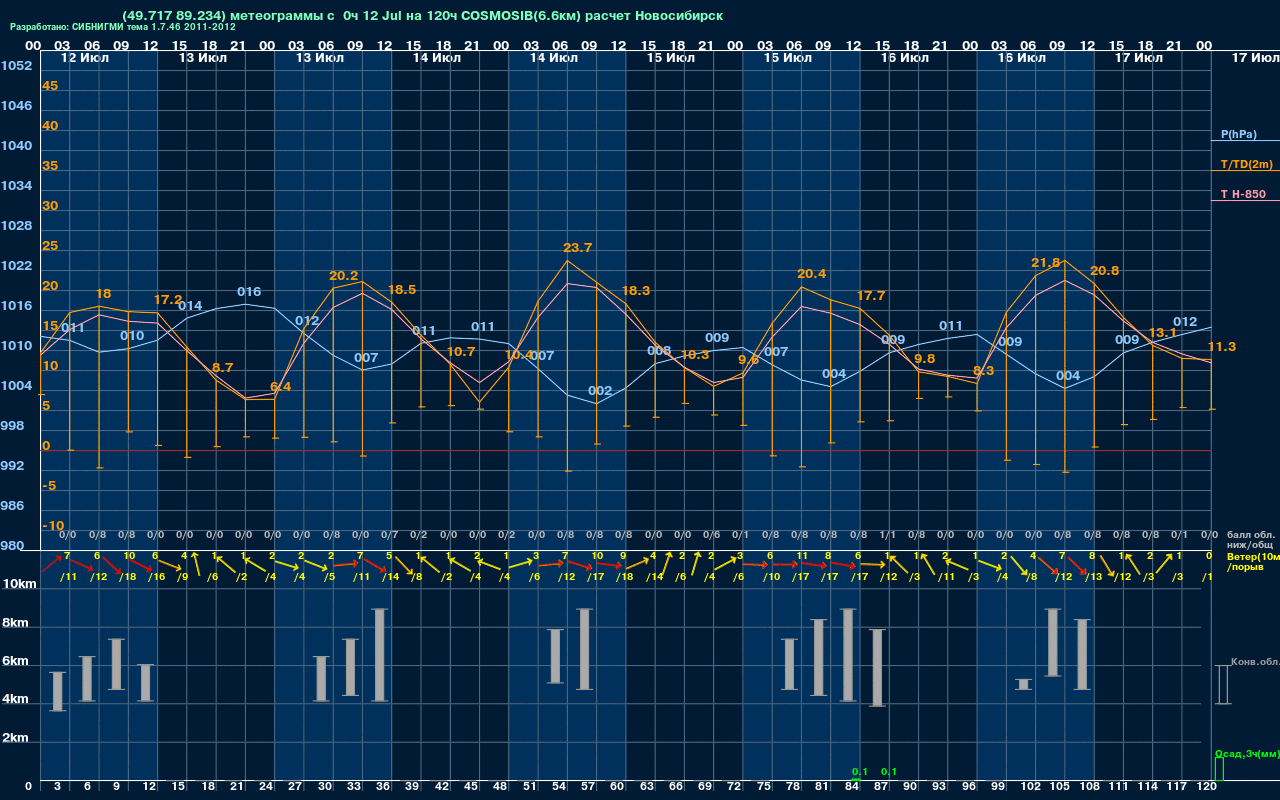Click the 002 pressure minimum label
The image size is (1280, 800).
(x=600, y=390)
